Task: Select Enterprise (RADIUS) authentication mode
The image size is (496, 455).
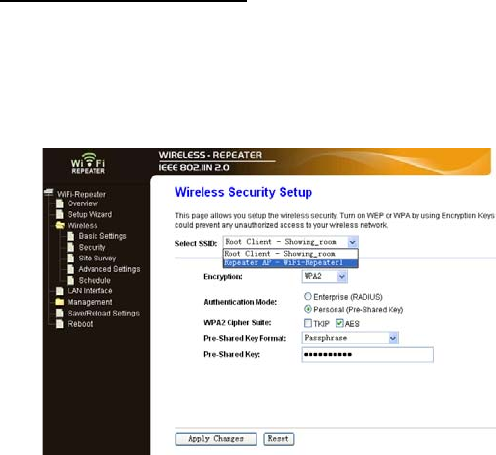Action: click(308, 296)
